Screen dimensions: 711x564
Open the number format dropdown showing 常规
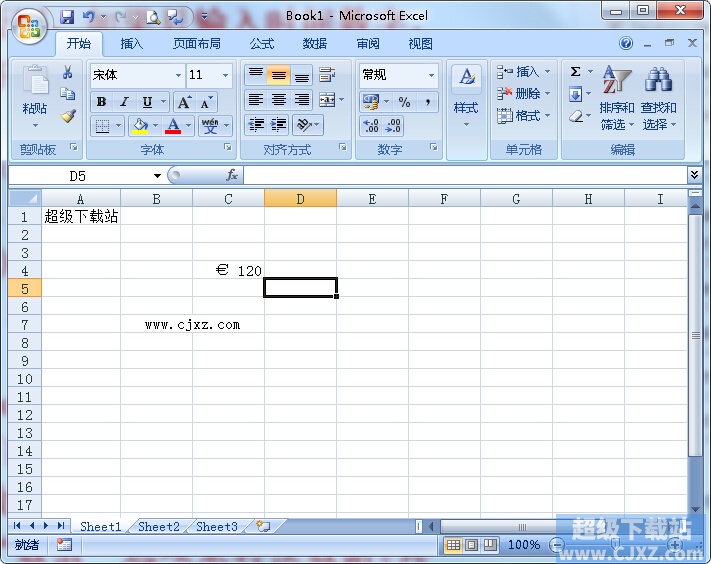point(399,75)
